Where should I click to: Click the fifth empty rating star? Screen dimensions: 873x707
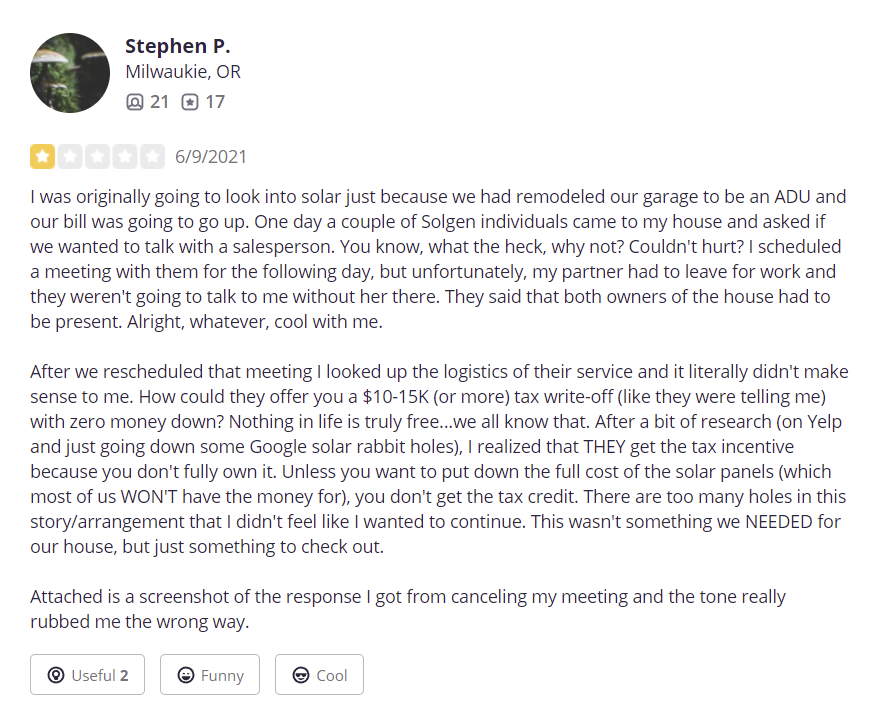point(153,156)
